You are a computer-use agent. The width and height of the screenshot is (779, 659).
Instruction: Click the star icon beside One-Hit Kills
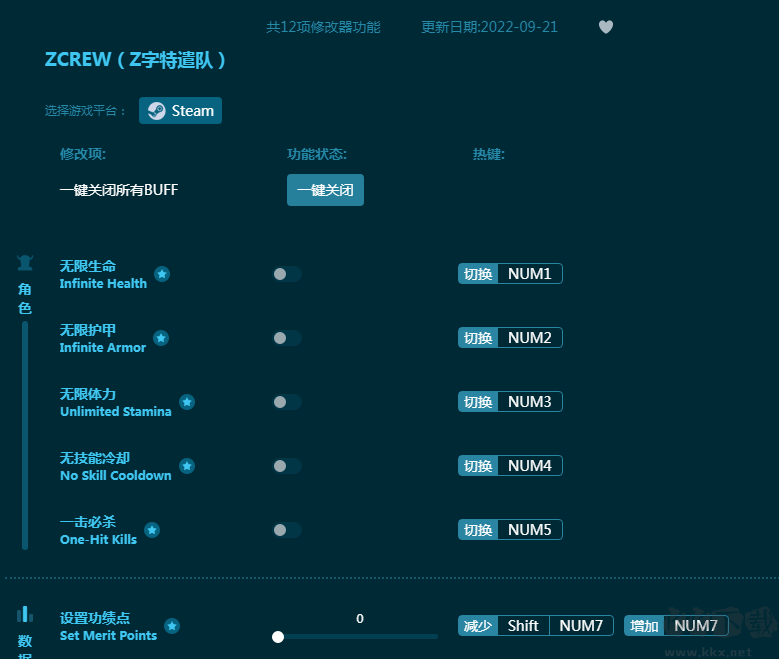tap(152, 530)
